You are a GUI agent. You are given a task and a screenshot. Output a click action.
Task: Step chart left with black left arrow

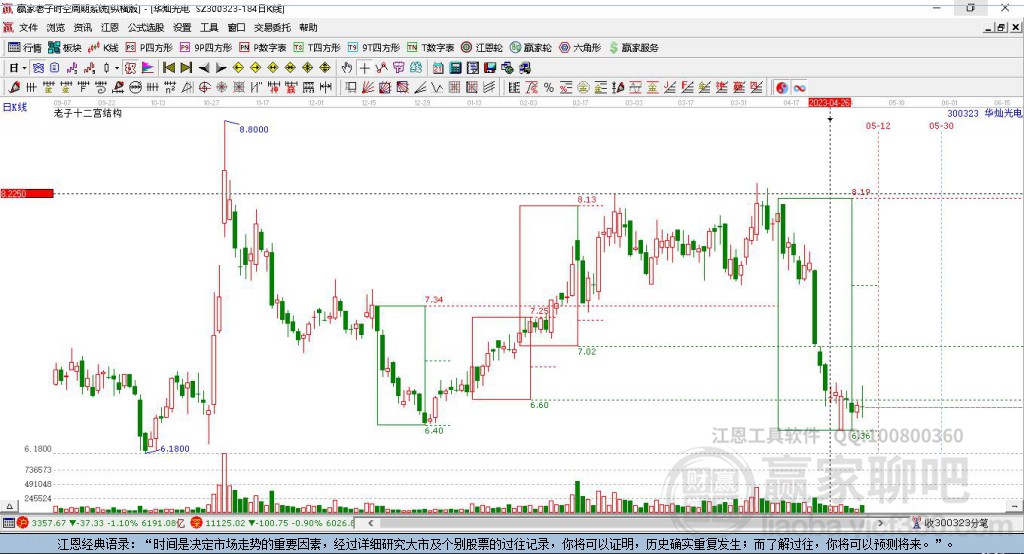click(x=204, y=68)
